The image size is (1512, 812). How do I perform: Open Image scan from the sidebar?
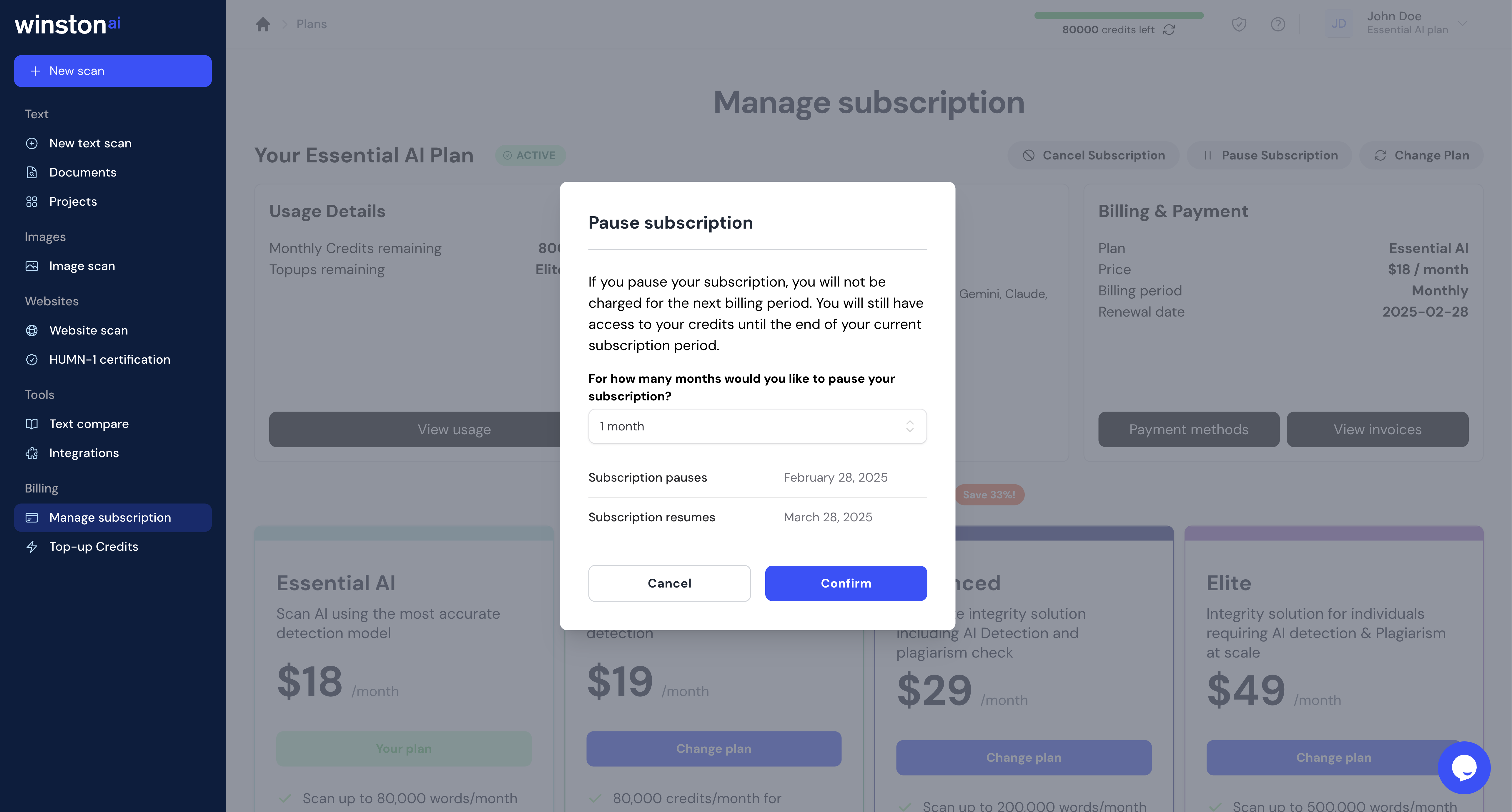(x=82, y=266)
